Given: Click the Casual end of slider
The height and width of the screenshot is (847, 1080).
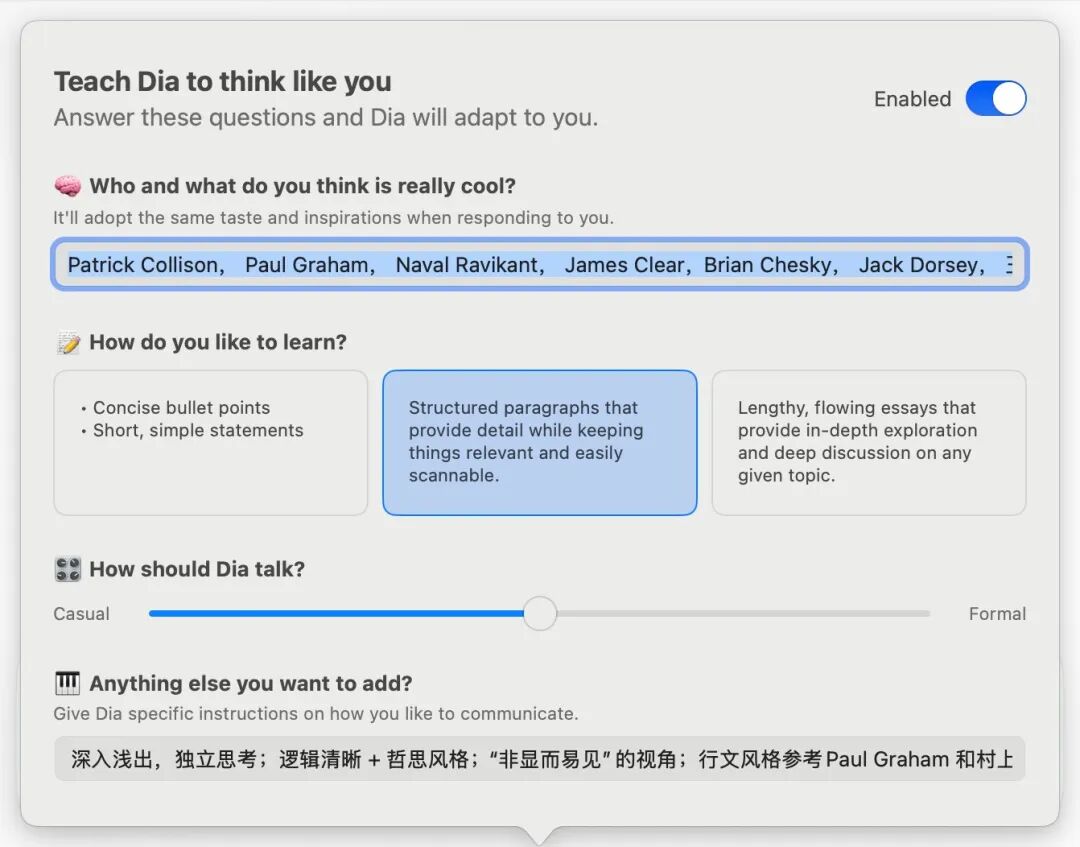Looking at the screenshot, I should (82, 614).
